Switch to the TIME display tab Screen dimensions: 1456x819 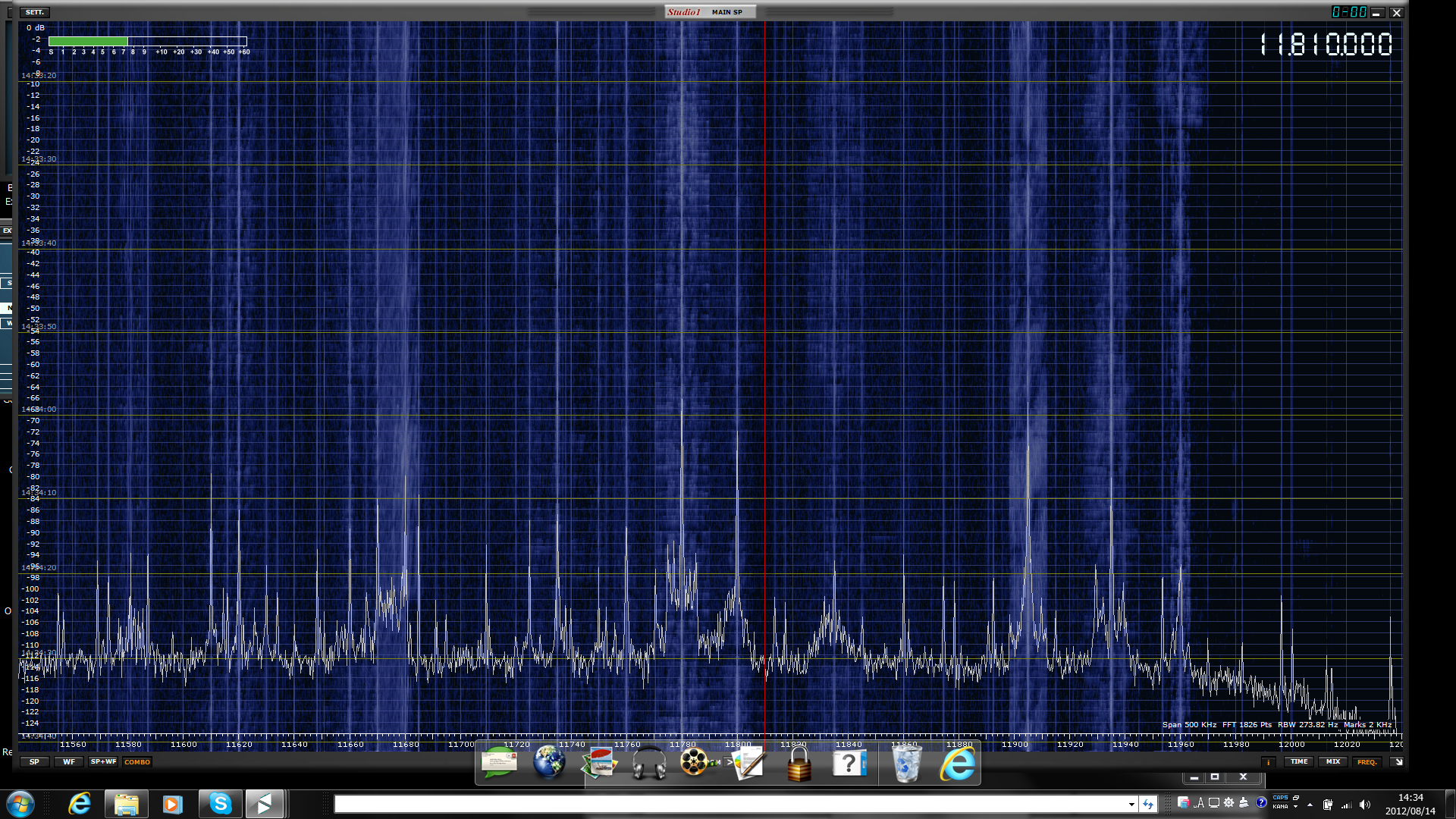click(x=1299, y=762)
